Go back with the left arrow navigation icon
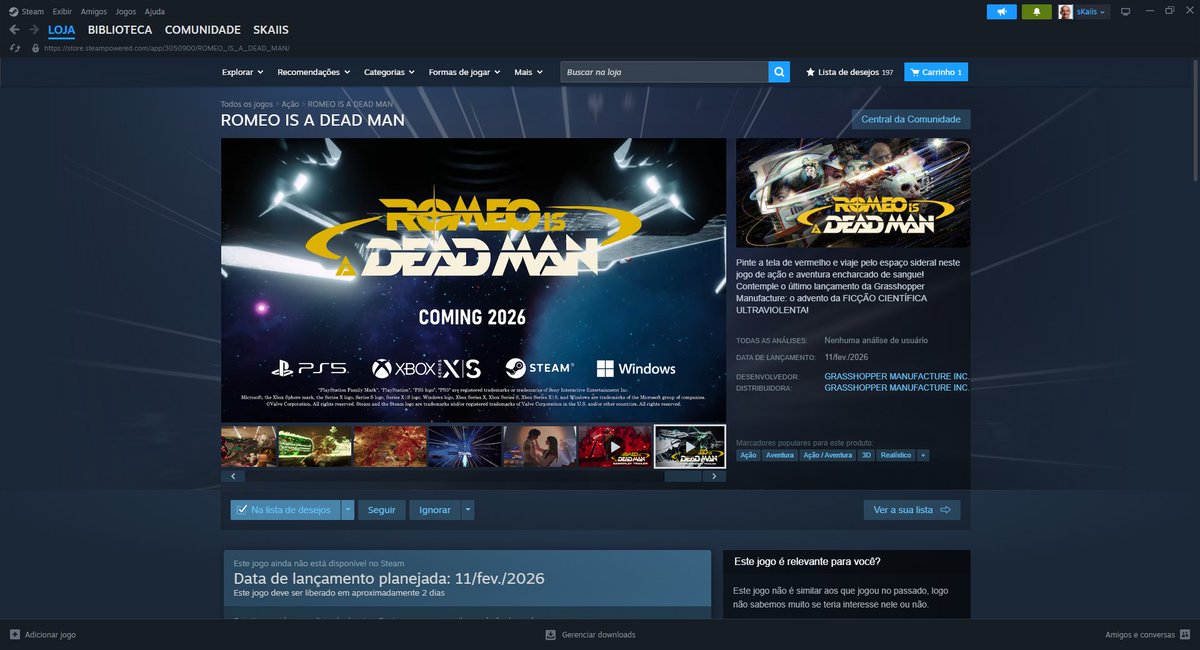 pos(14,30)
